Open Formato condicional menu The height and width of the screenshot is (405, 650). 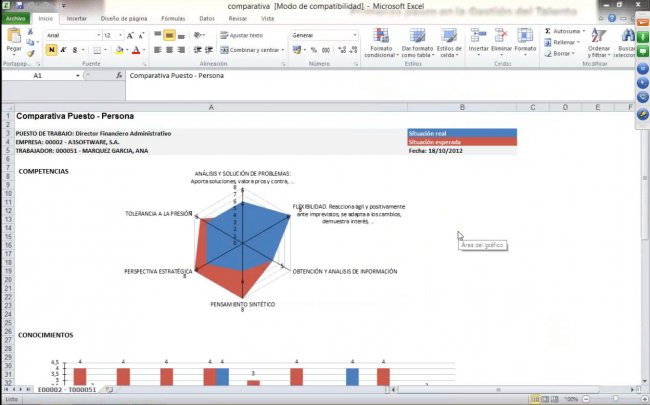[x=381, y=43]
